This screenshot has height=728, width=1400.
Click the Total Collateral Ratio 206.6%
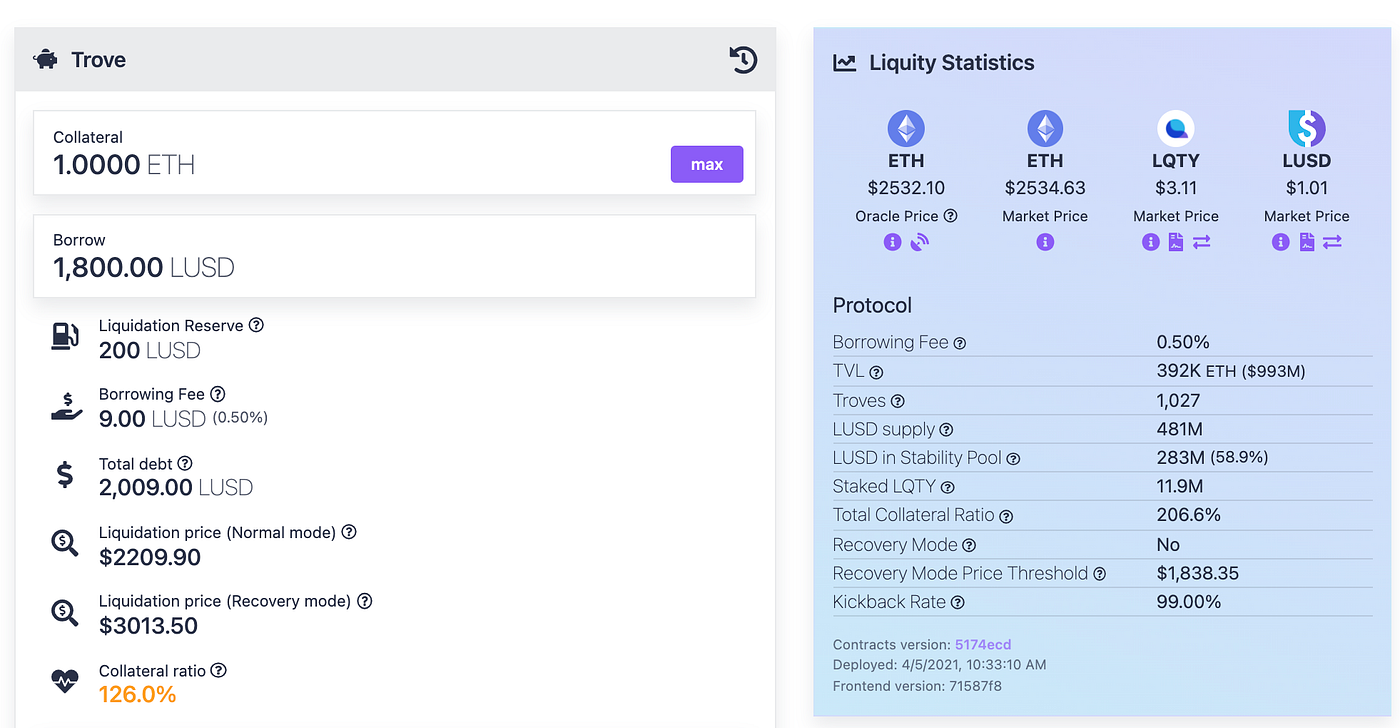pyautogui.click(x=1189, y=515)
